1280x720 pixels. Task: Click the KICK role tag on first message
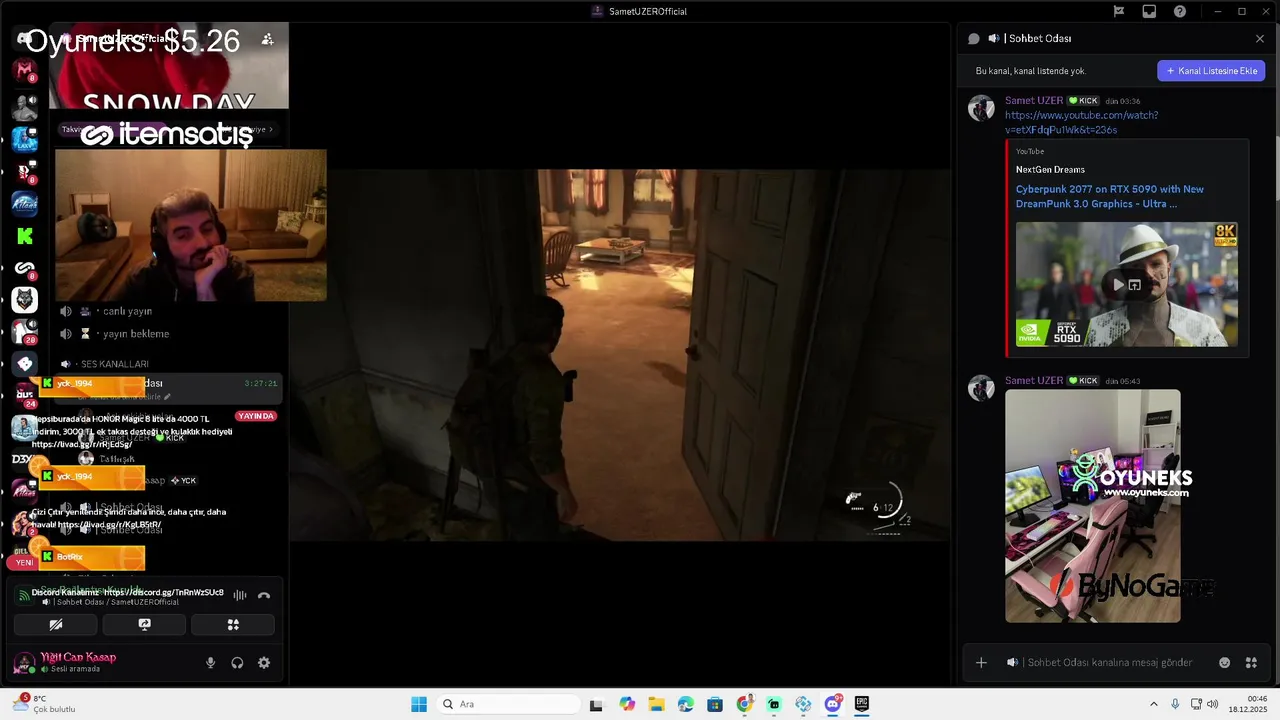(1083, 101)
